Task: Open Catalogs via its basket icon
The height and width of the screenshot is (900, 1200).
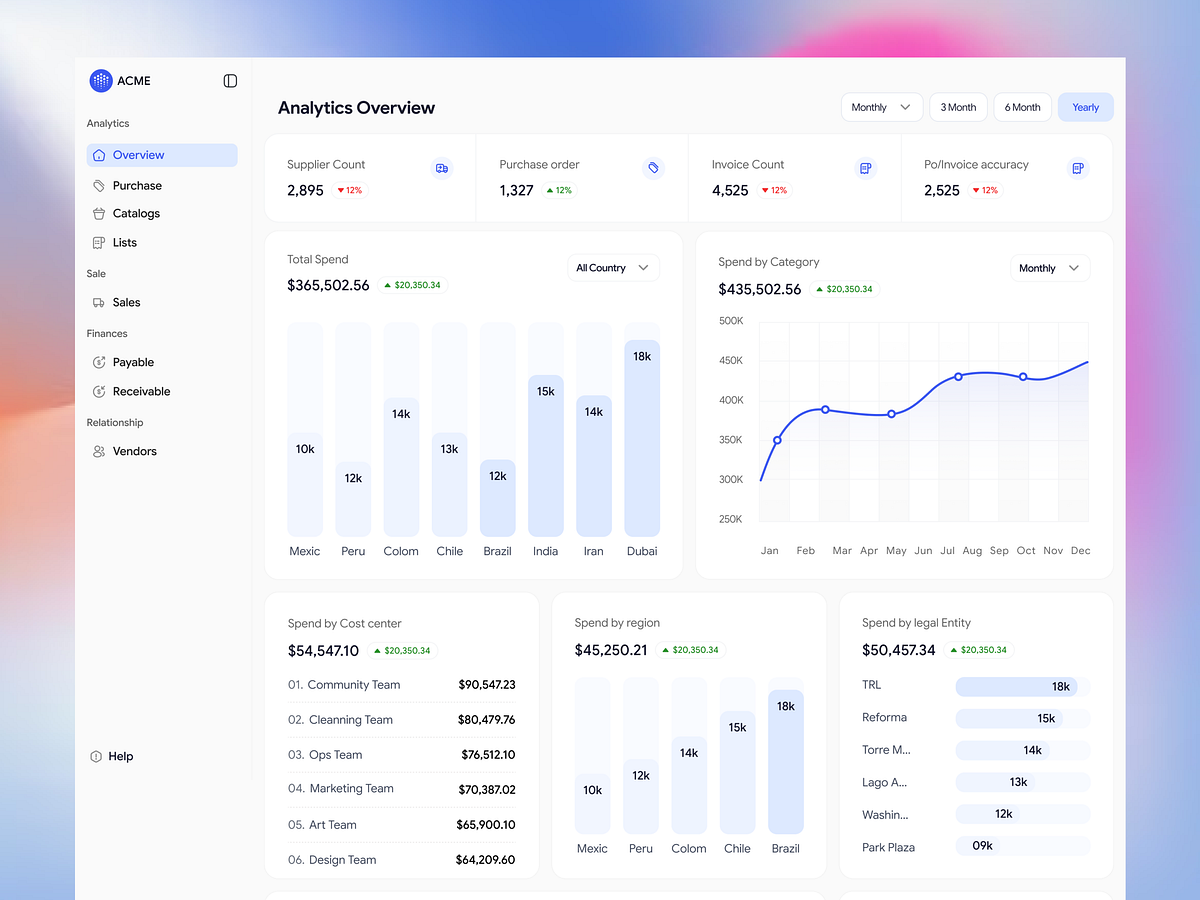Action: 99,213
